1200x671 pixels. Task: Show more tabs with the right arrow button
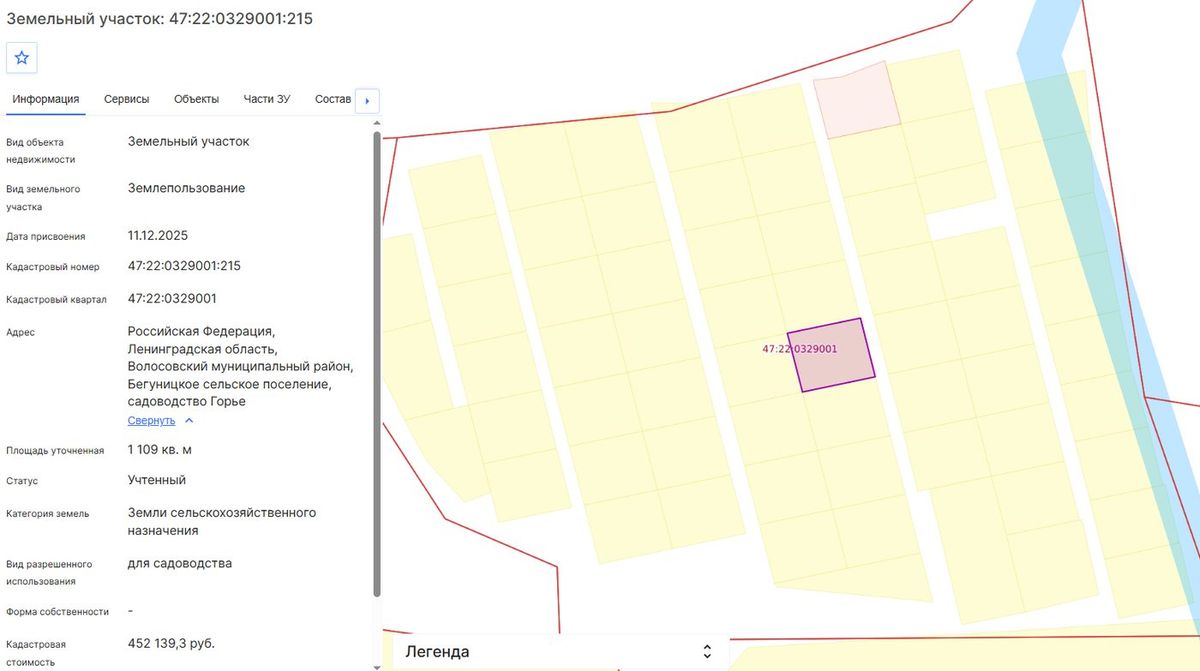pyautogui.click(x=367, y=101)
